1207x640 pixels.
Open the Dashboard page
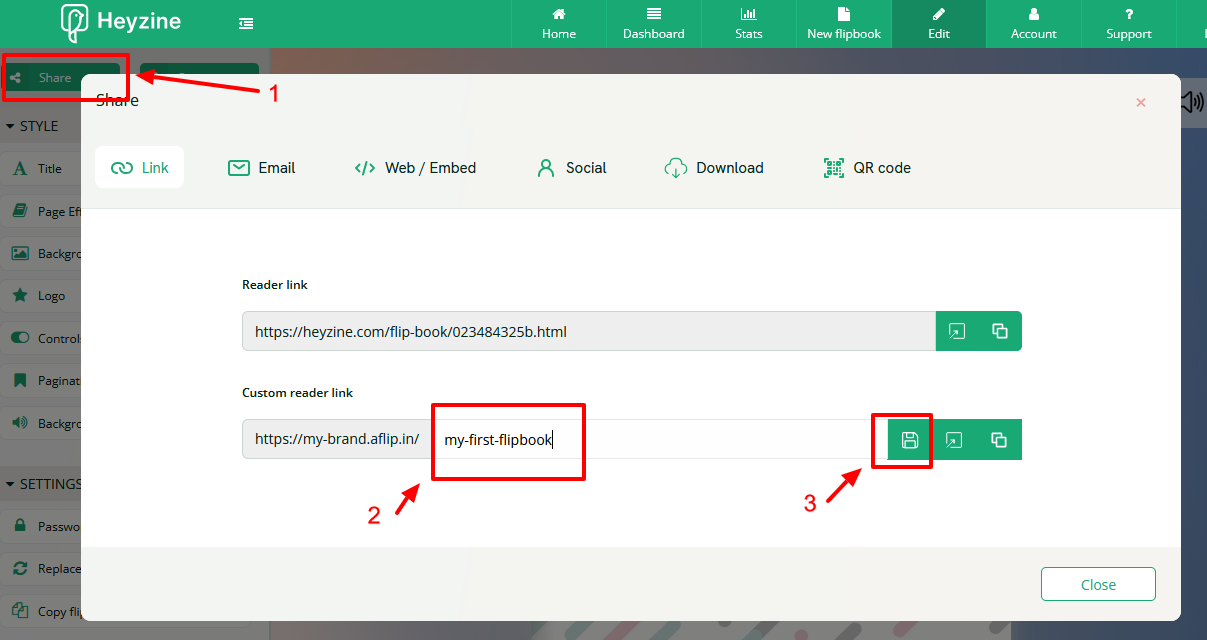coord(654,24)
